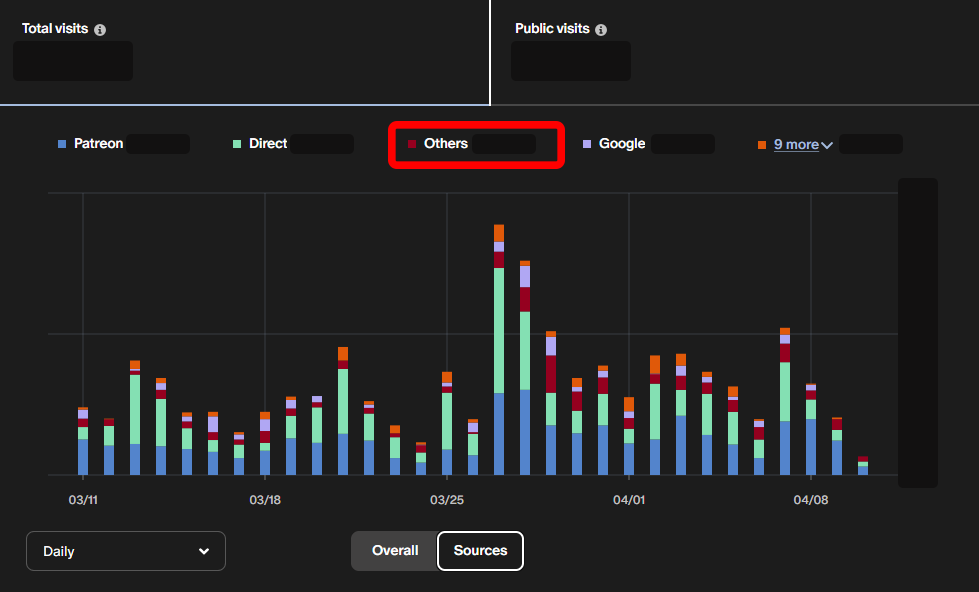Switch to the Overall view tab

[395, 550]
